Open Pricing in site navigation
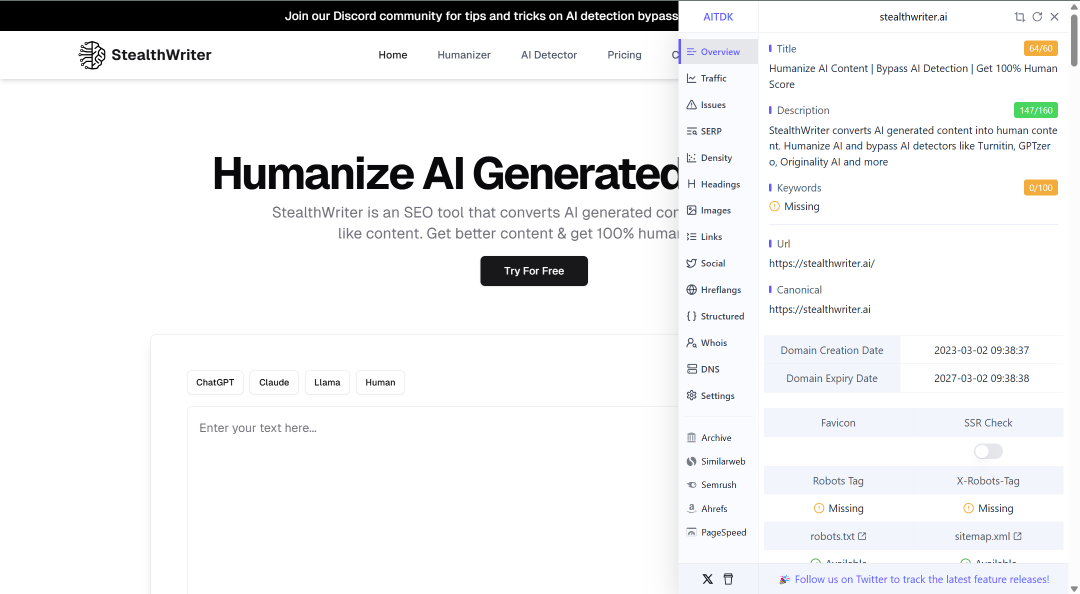Image resolution: width=1080 pixels, height=594 pixels. 624,55
